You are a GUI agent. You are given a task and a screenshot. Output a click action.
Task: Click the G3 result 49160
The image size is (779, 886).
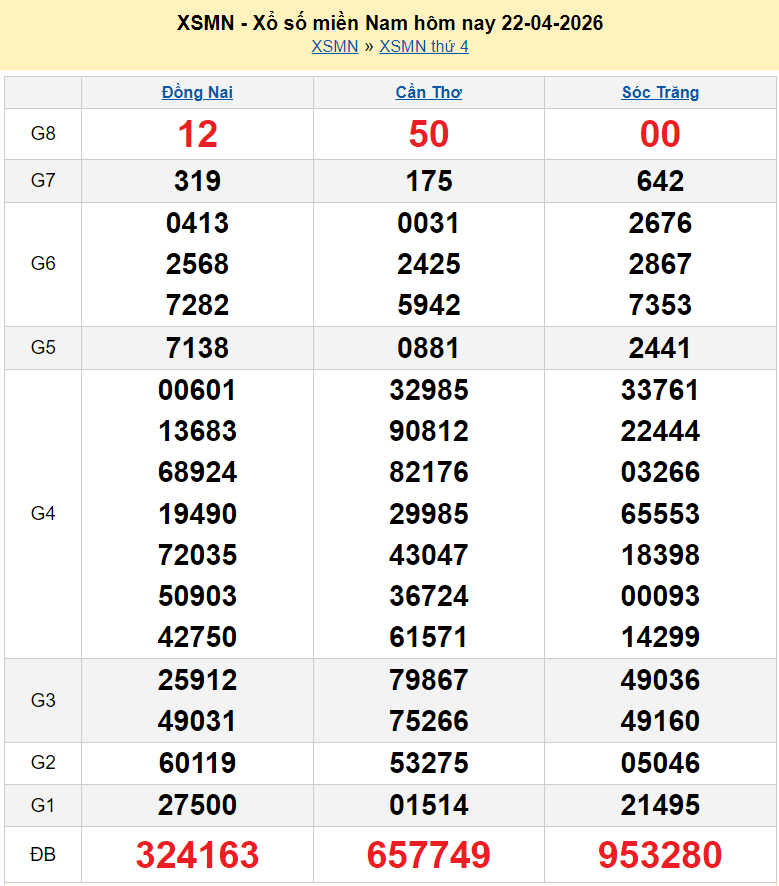[660, 721]
